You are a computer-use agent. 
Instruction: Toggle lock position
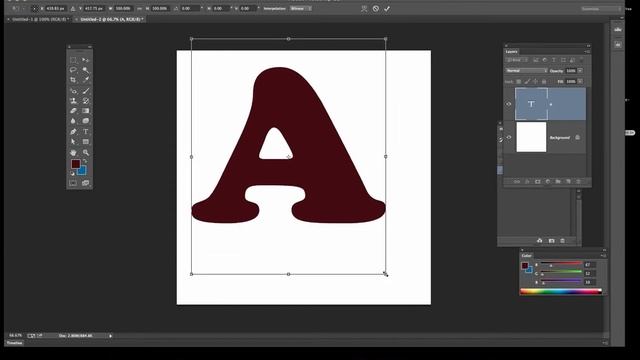[x=536, y=82]
